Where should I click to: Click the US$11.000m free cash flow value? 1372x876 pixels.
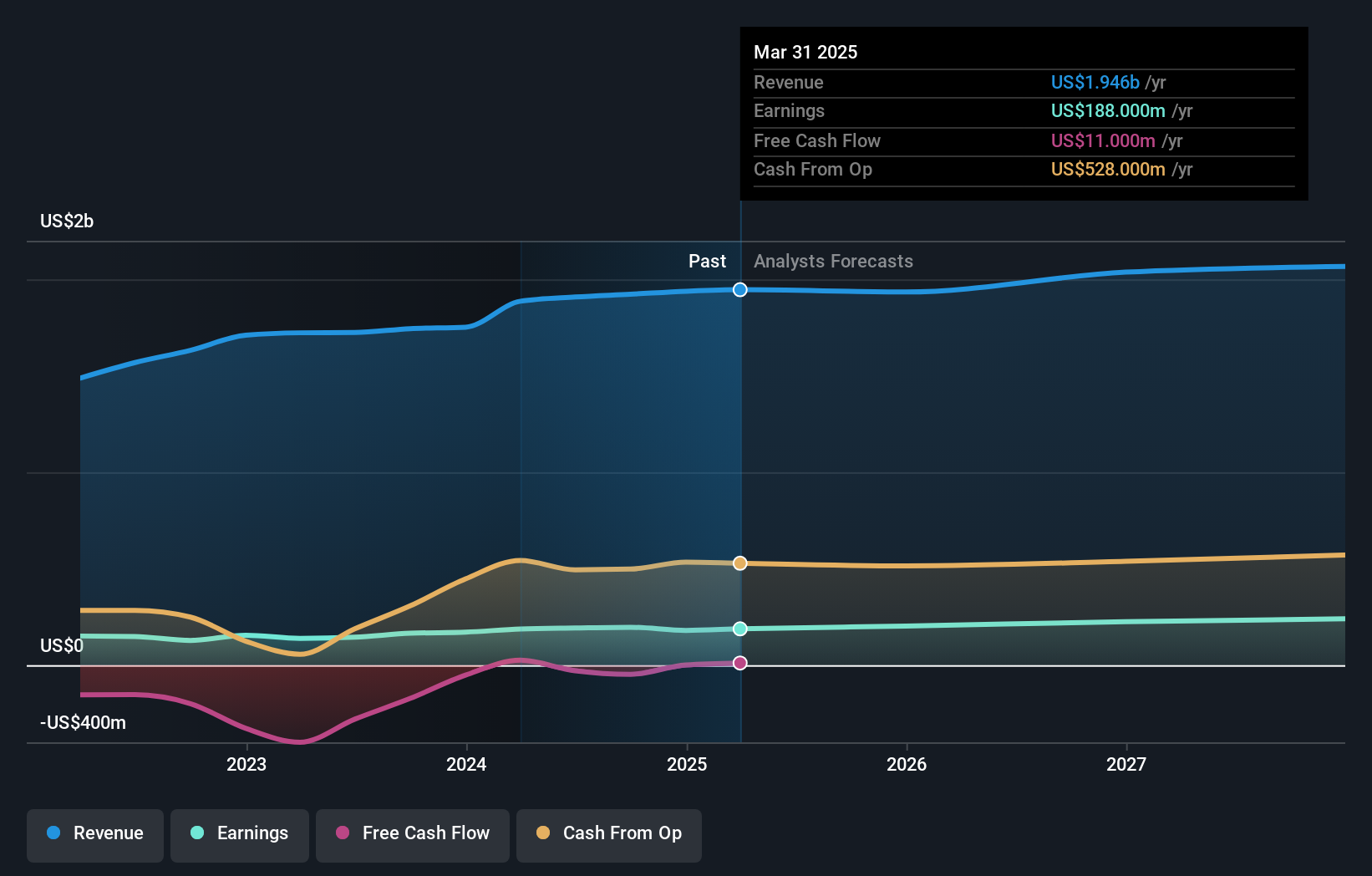pyautogui.click(x=1103, y=140)
